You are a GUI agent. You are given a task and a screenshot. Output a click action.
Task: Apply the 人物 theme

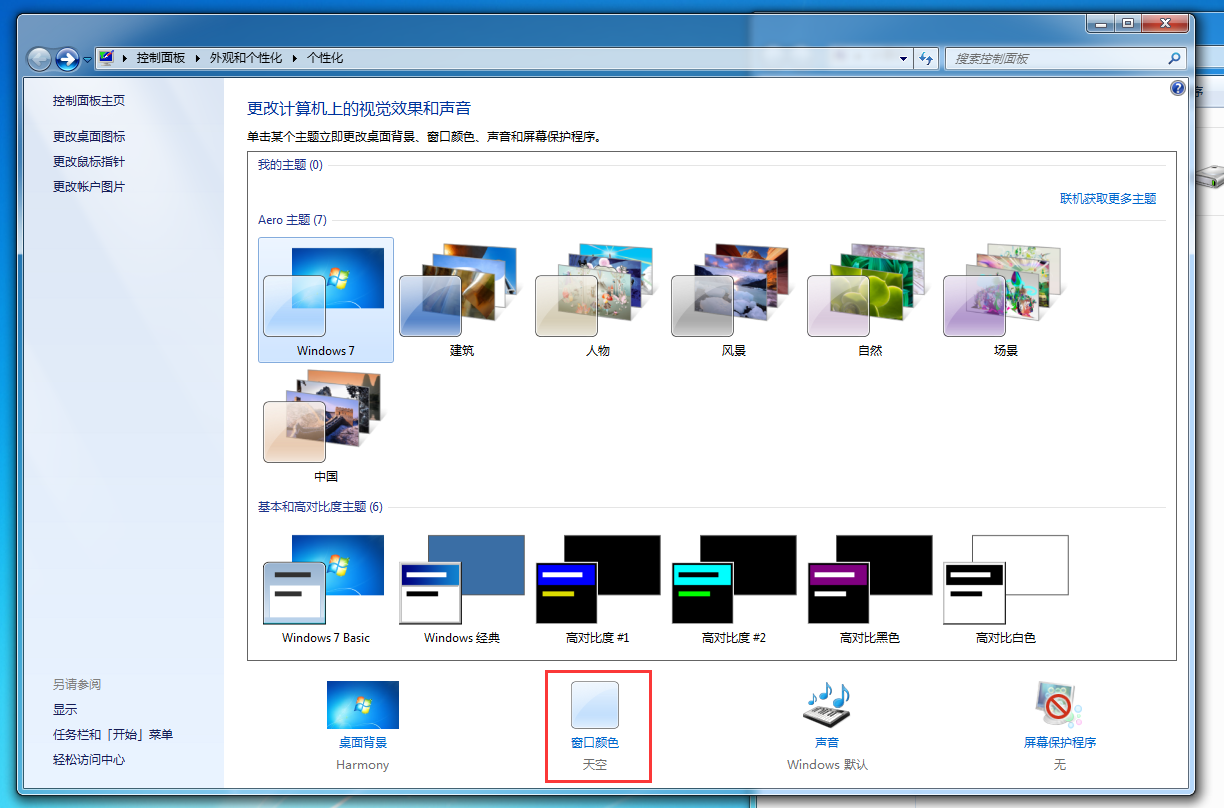click(597, 300)
